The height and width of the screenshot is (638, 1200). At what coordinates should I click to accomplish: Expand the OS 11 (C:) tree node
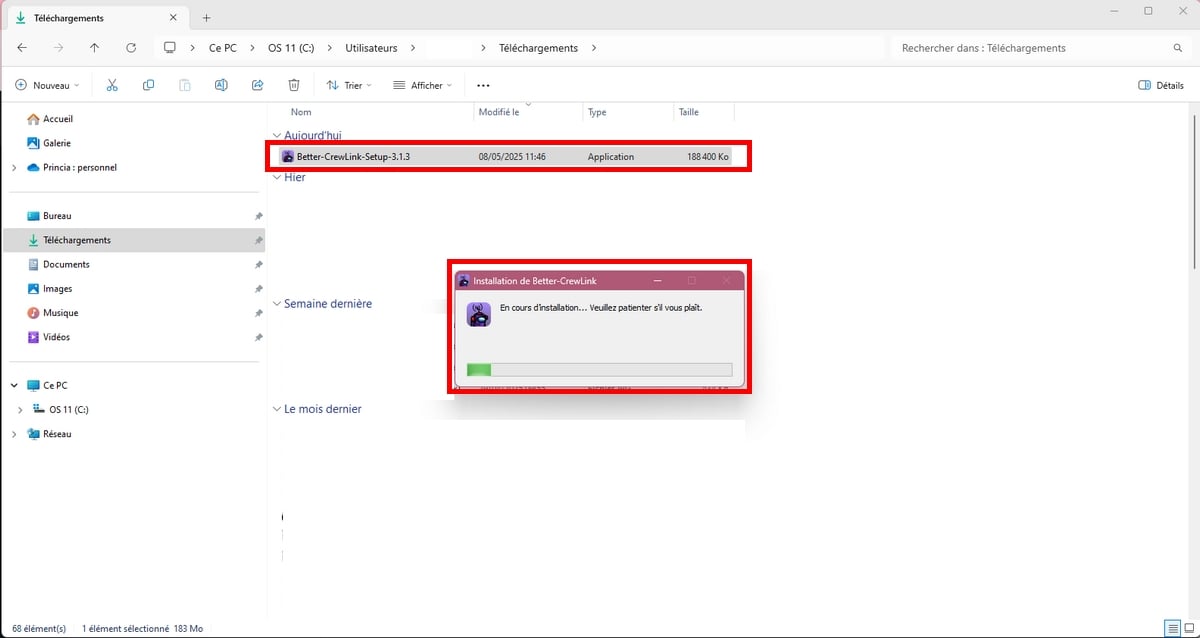(21, 409)
